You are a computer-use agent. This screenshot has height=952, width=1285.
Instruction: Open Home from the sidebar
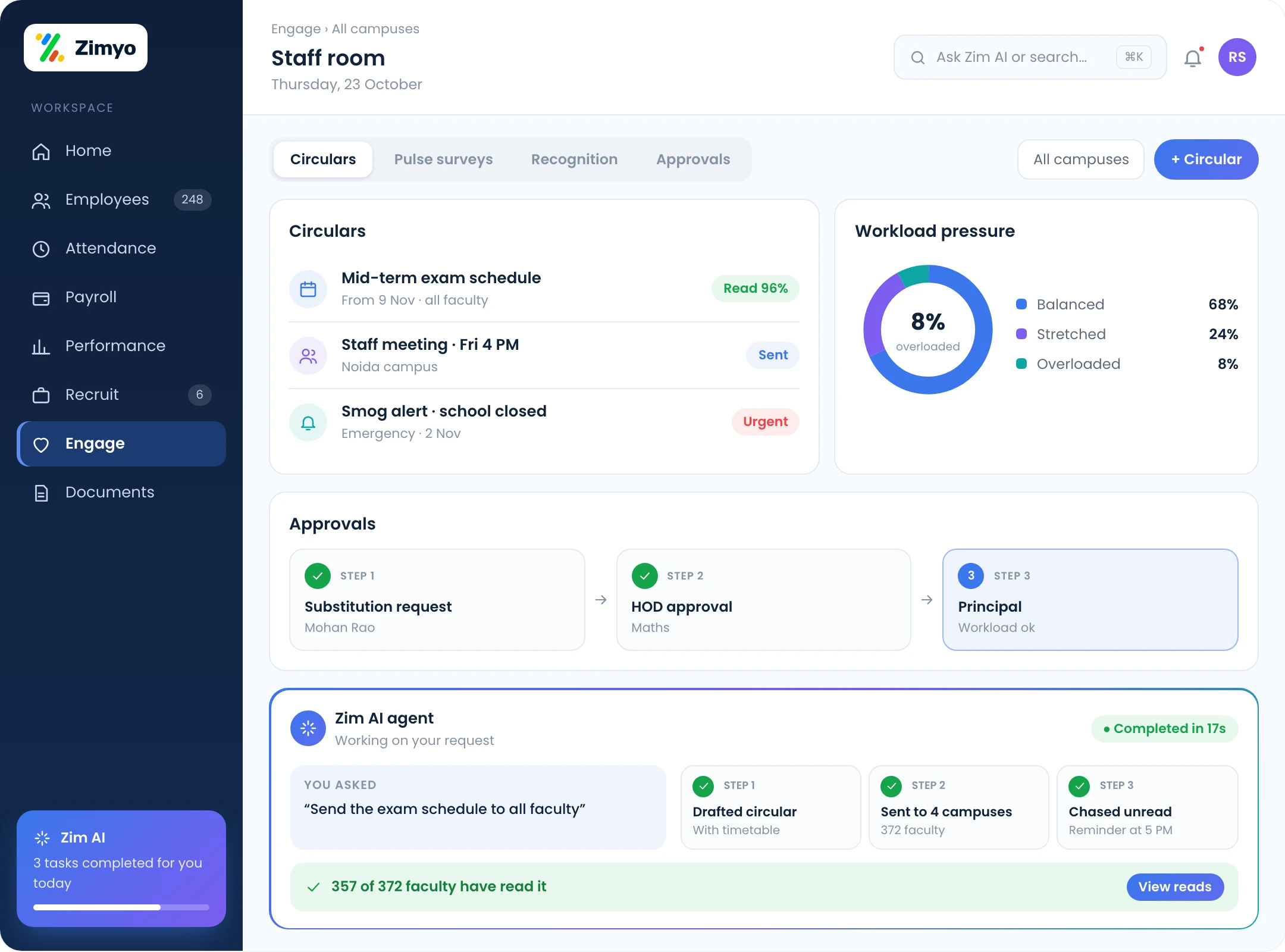point(121,151)
